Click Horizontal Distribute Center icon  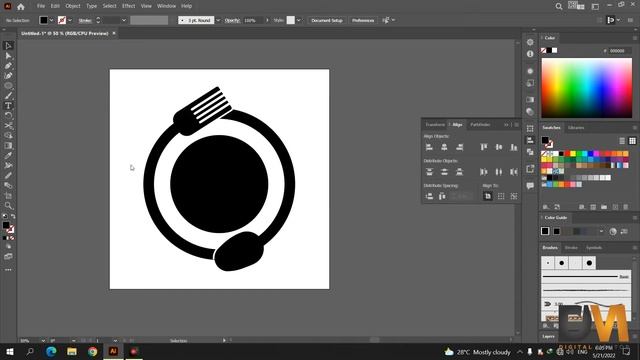pyautogui.click(x=499, y=172)
